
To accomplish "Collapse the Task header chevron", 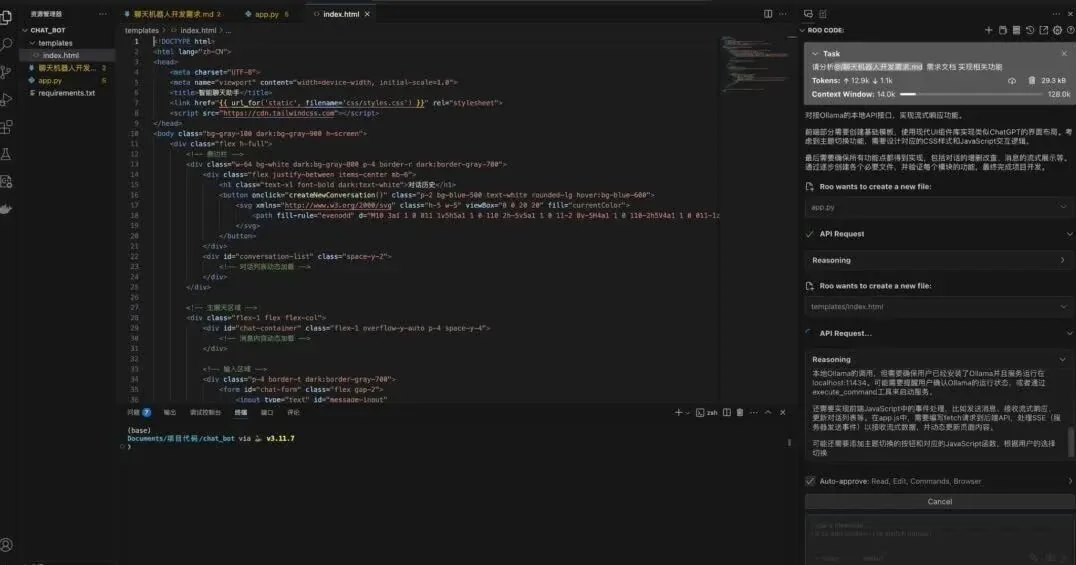I will tap(815, 54).
